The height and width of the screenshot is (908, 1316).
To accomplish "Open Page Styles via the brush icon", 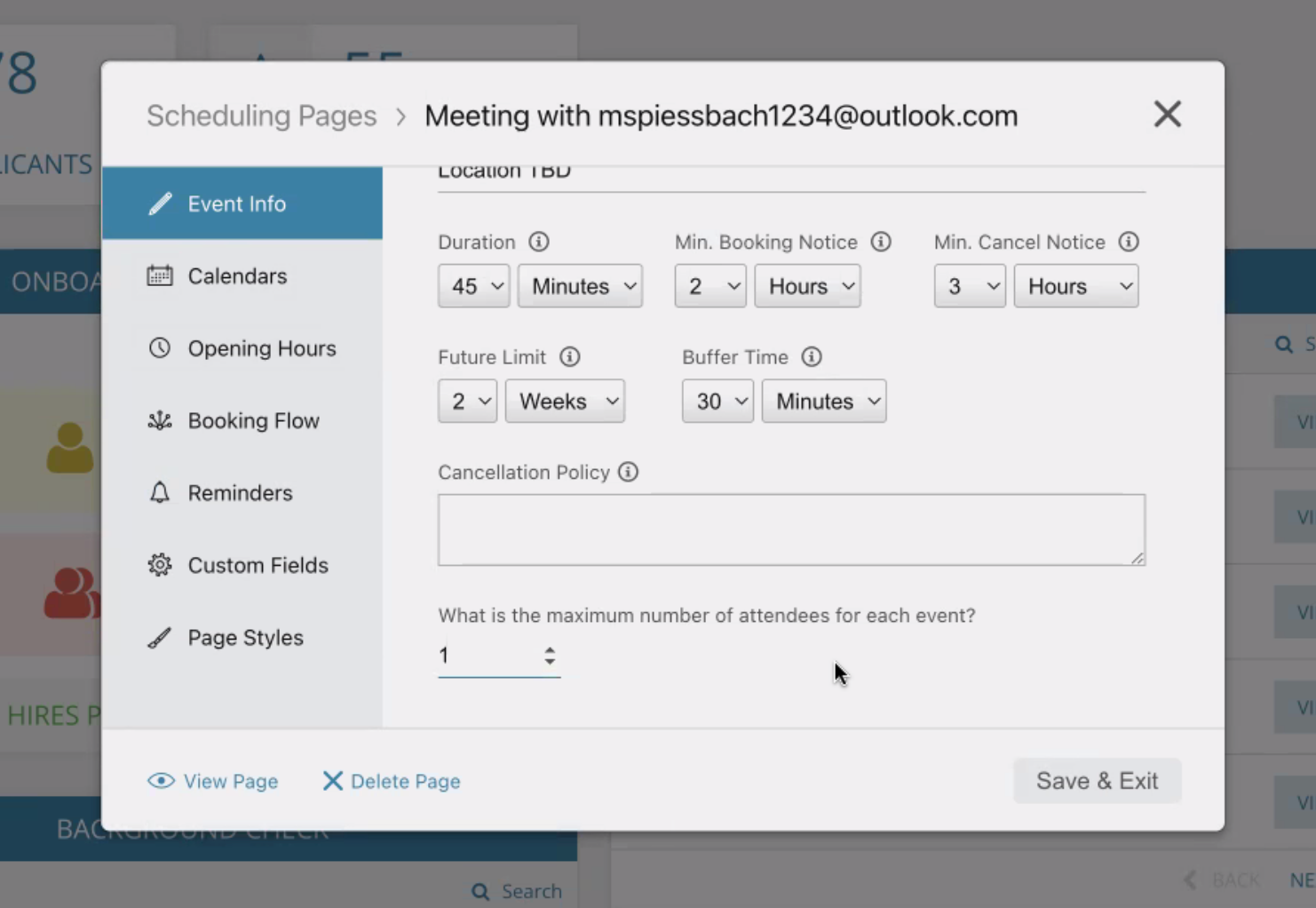I will coord(160,637).
